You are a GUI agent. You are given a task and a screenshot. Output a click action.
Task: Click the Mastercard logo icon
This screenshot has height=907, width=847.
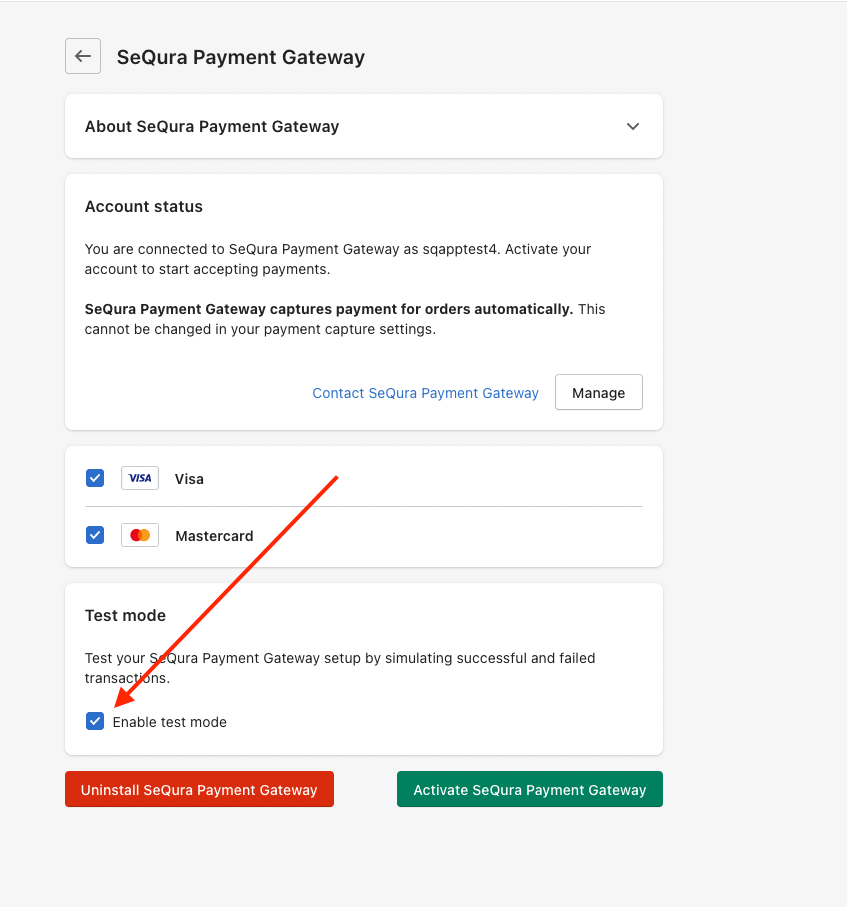point(140,535)
